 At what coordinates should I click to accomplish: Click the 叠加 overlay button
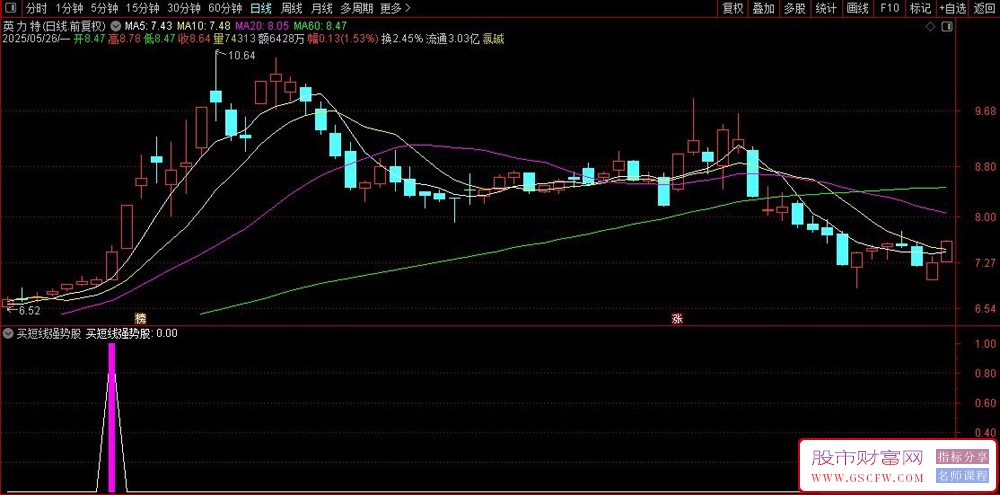pyautogui.click(x=763, y=8)
